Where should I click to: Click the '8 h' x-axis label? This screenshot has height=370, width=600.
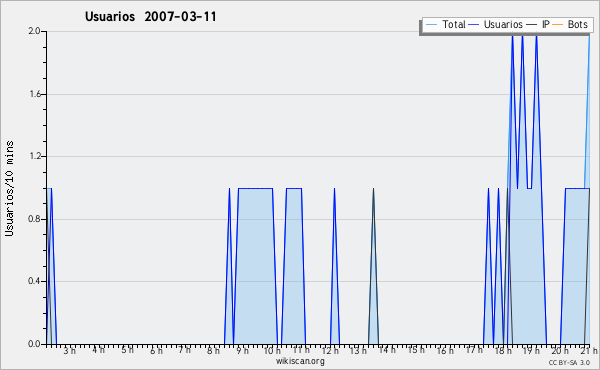(214, 350)
